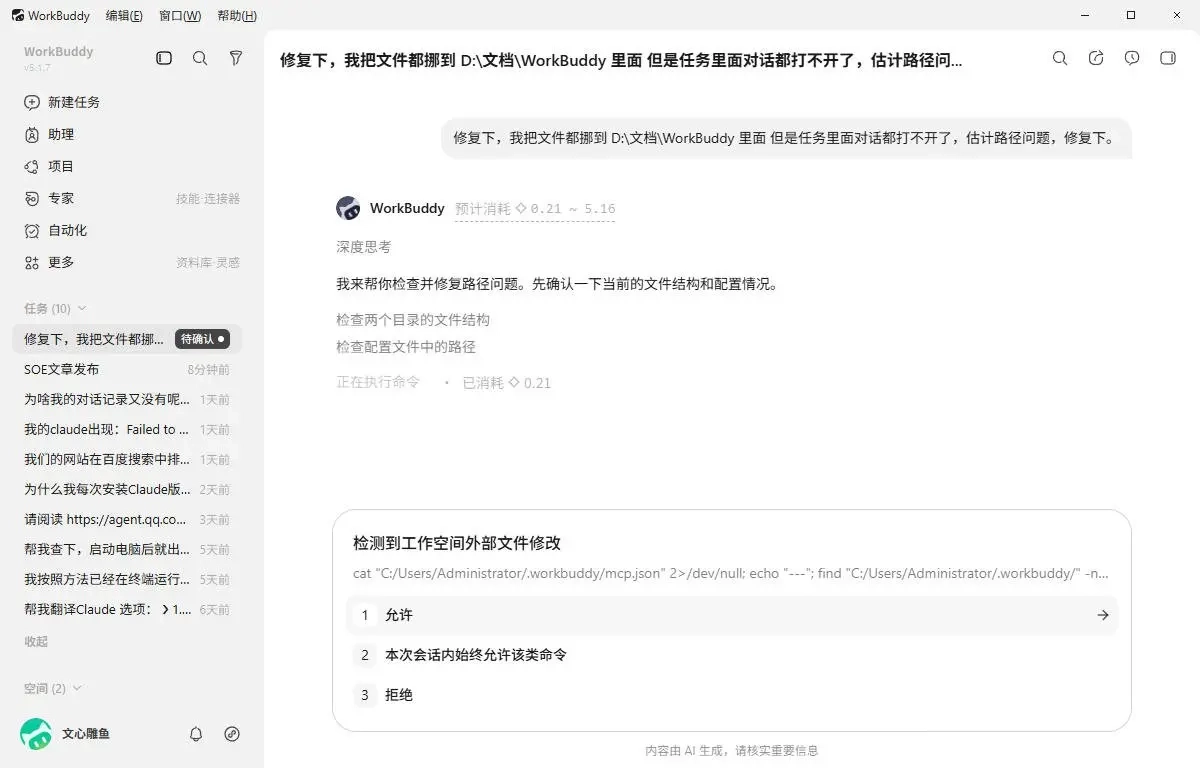Toggle the sidebar panel icon
This screenshot has width=1200, height=768.
[x=164, y=59]
